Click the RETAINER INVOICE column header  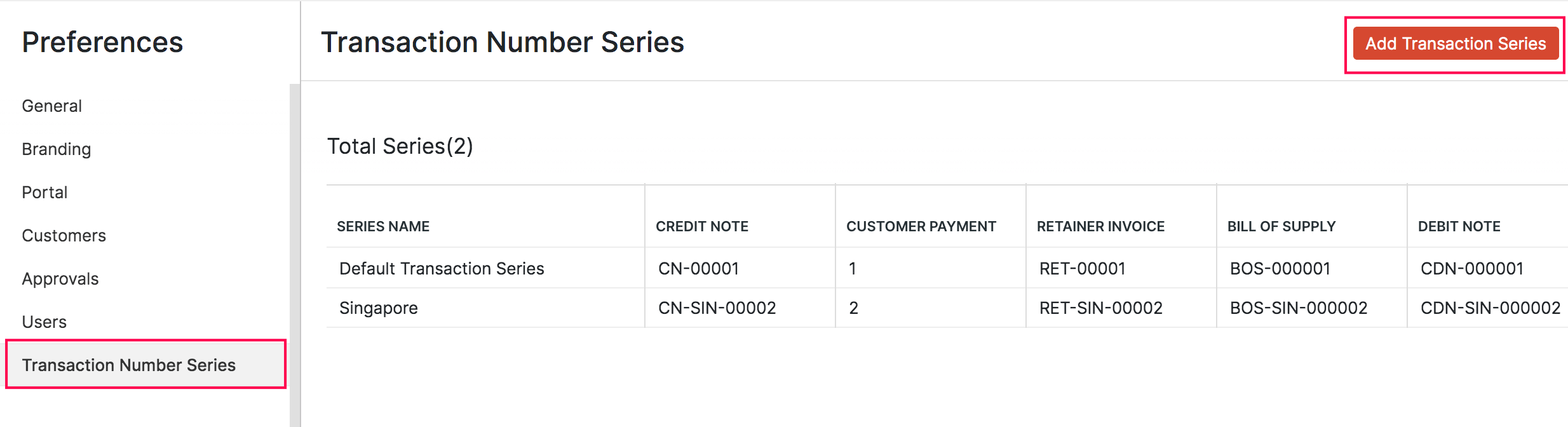1100,226
